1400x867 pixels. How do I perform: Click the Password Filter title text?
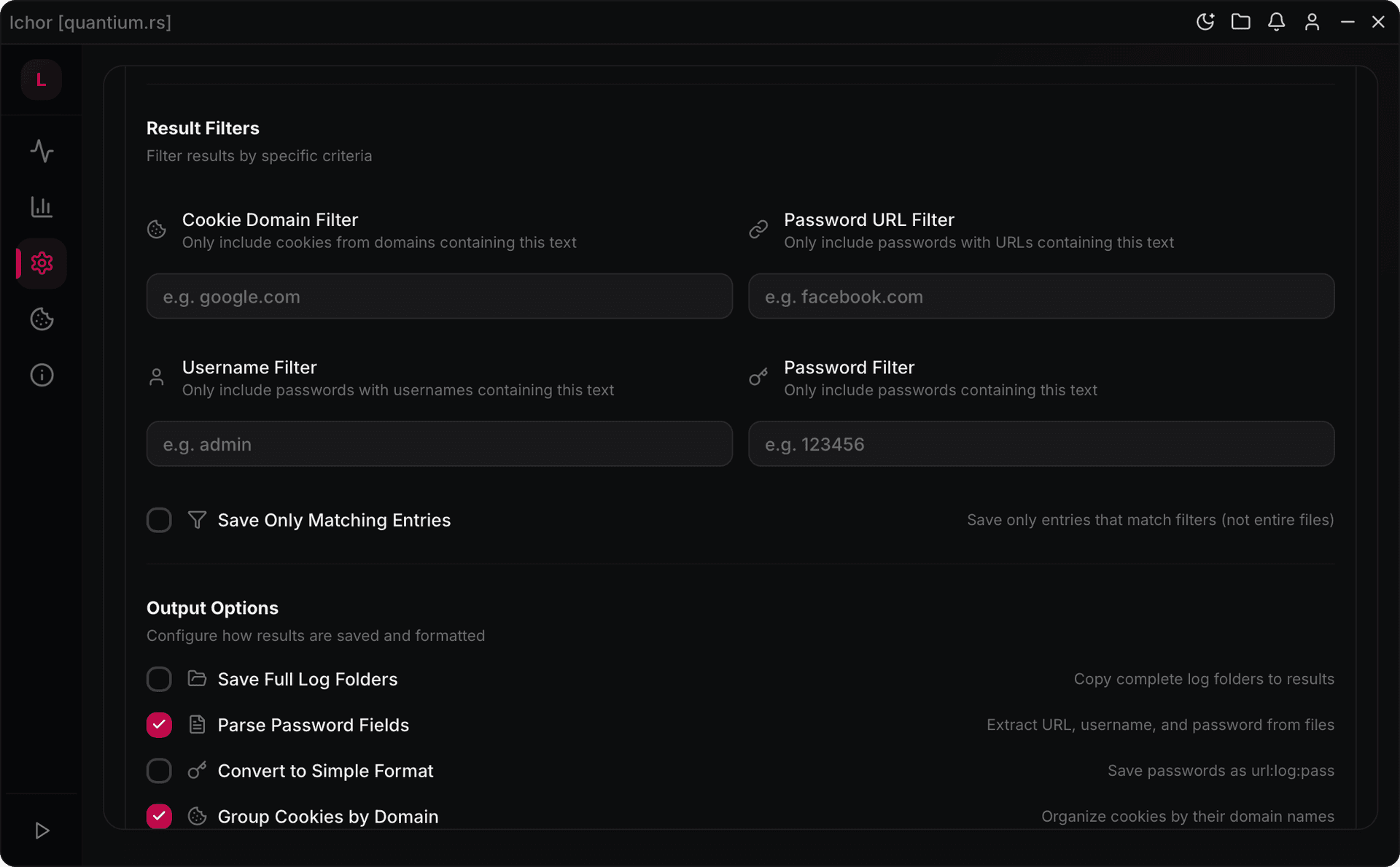pos(849,367)
